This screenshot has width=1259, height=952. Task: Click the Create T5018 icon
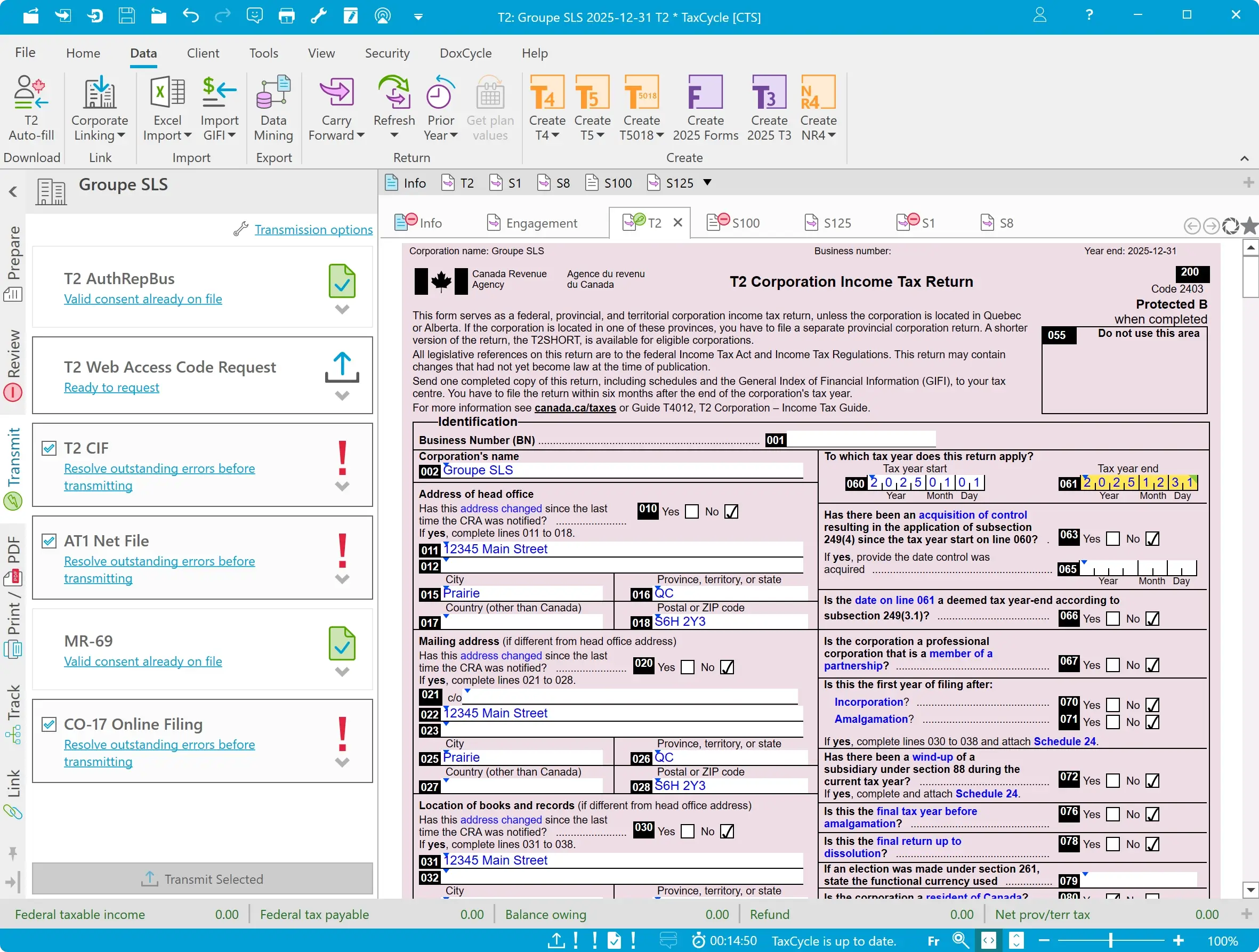coord(641,93)
